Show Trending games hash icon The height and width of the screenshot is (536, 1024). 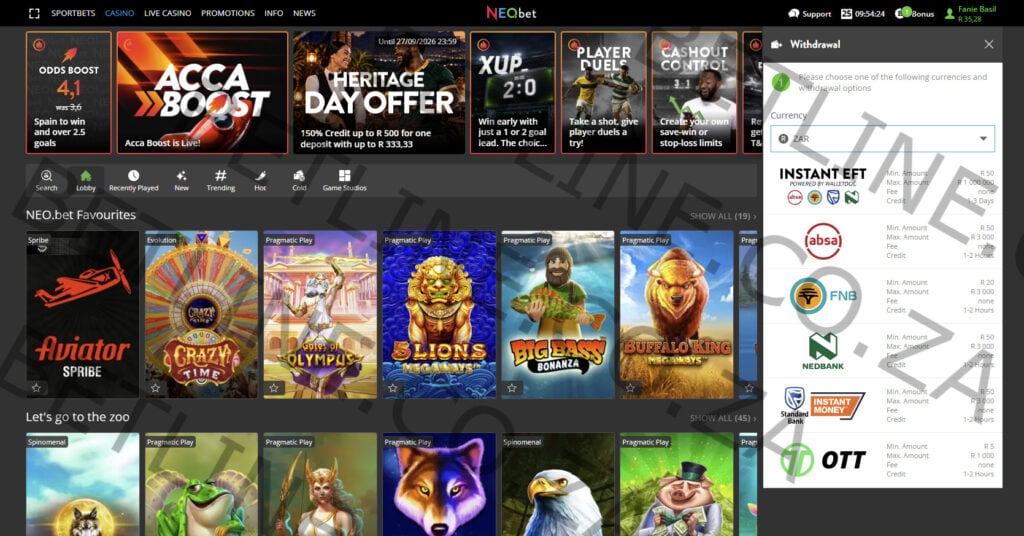point(221,176)
